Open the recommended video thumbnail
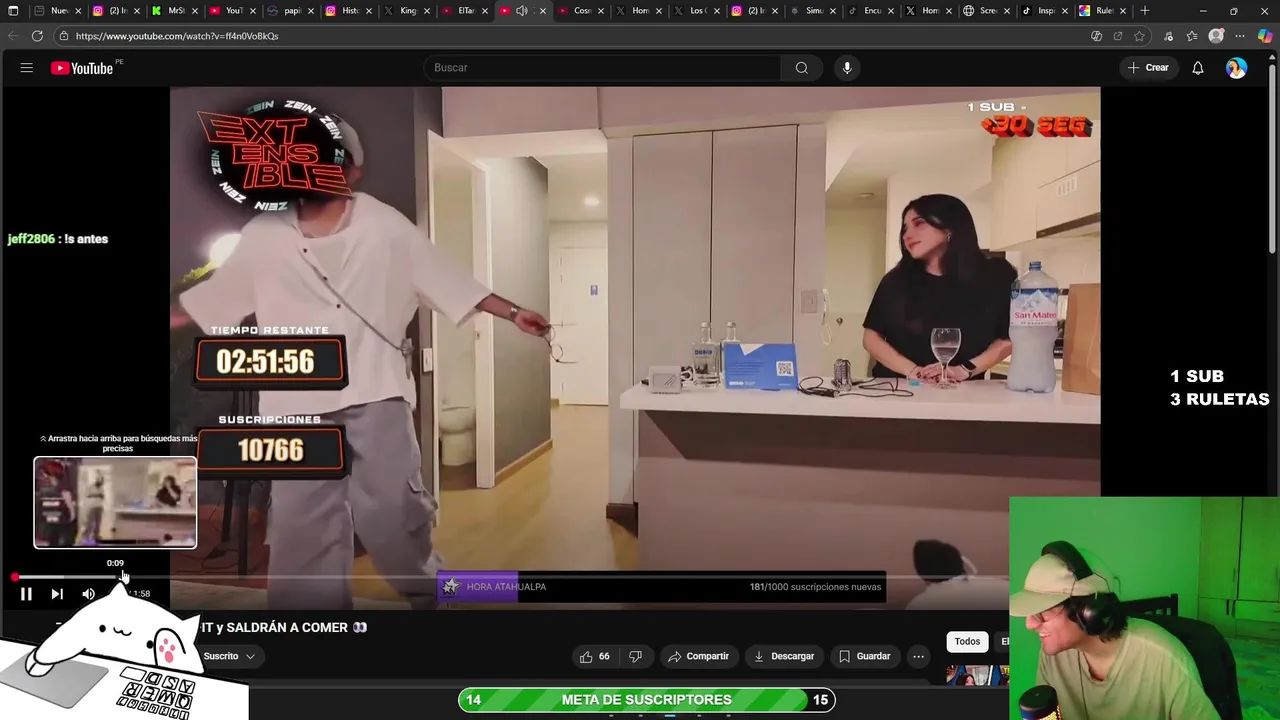The width and height of the screenshot is (1280, 720). [977, 675]
